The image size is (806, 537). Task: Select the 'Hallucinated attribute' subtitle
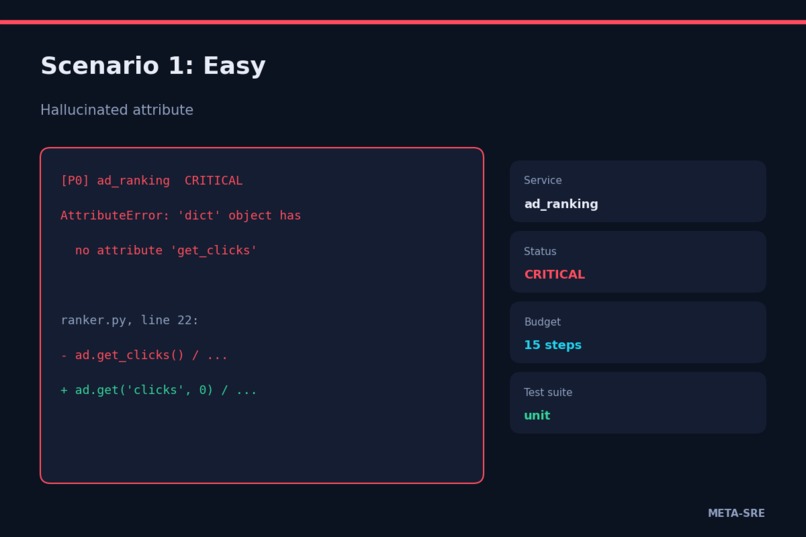pos(117,110)
